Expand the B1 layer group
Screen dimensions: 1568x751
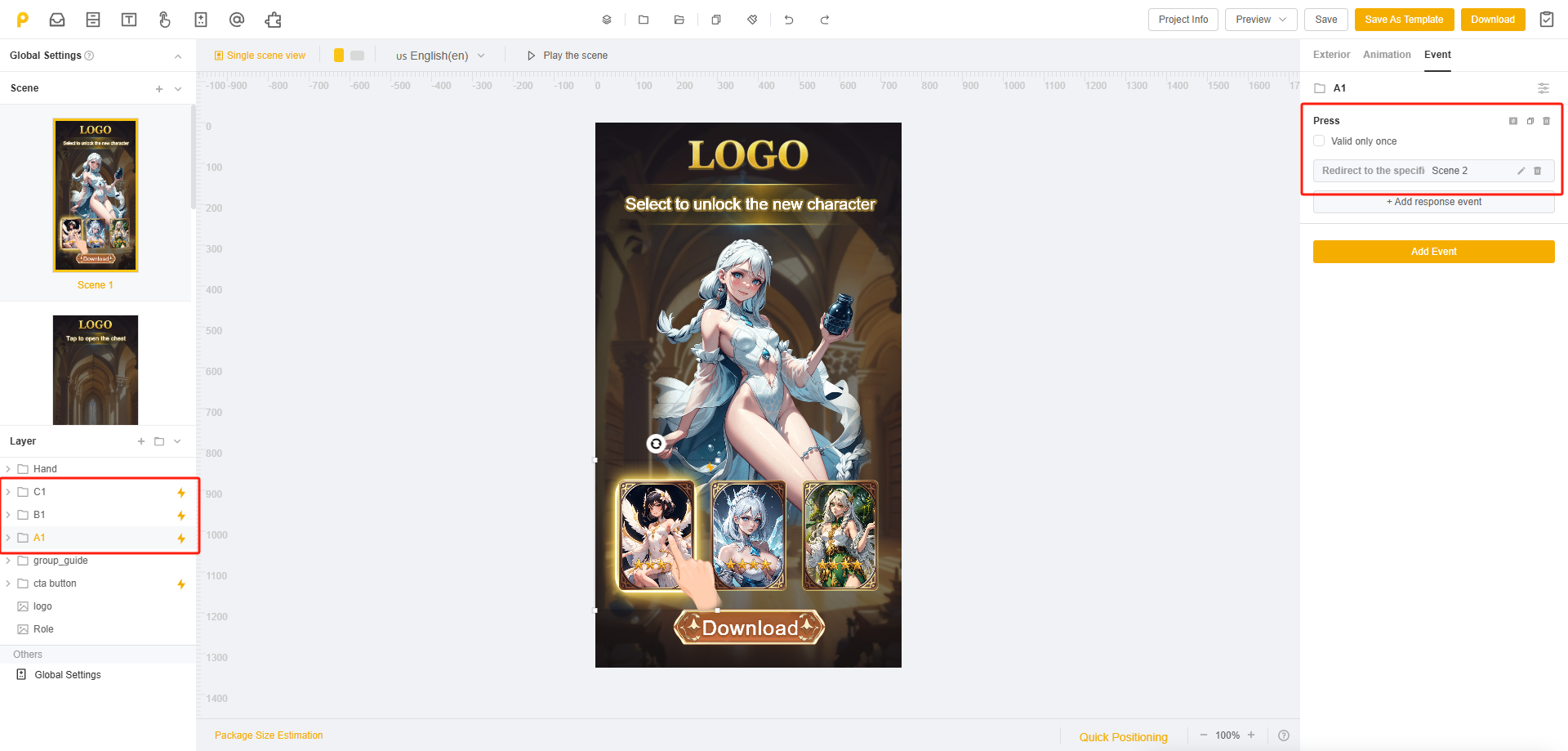point(8,515)
